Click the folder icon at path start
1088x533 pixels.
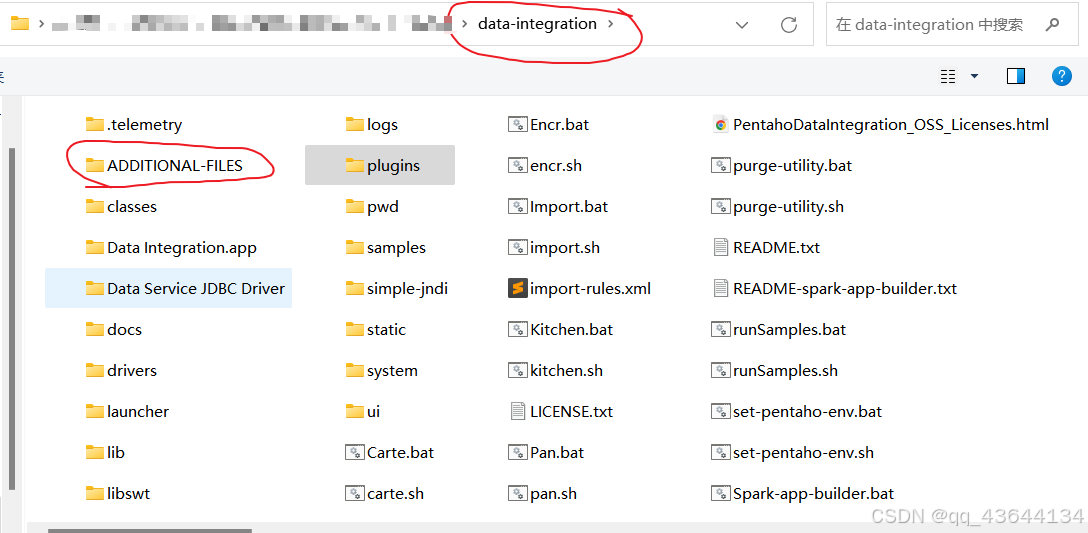tap(19, 24)
